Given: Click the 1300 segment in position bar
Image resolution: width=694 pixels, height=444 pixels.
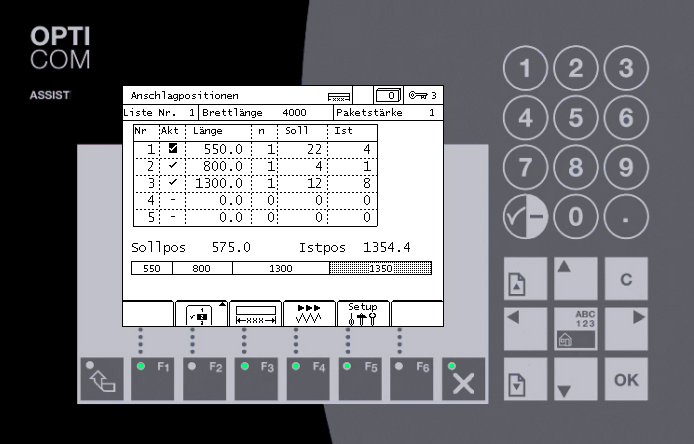Looking at the screenshot, I should [281, 268].
